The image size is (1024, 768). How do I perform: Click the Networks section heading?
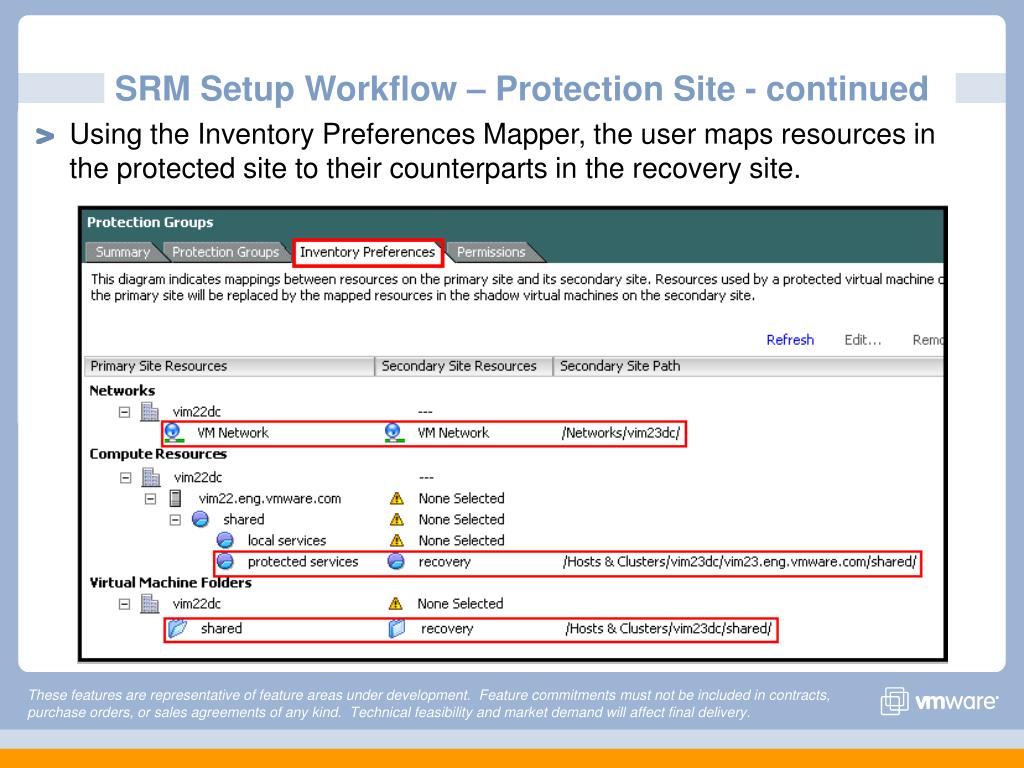[122, 391]
